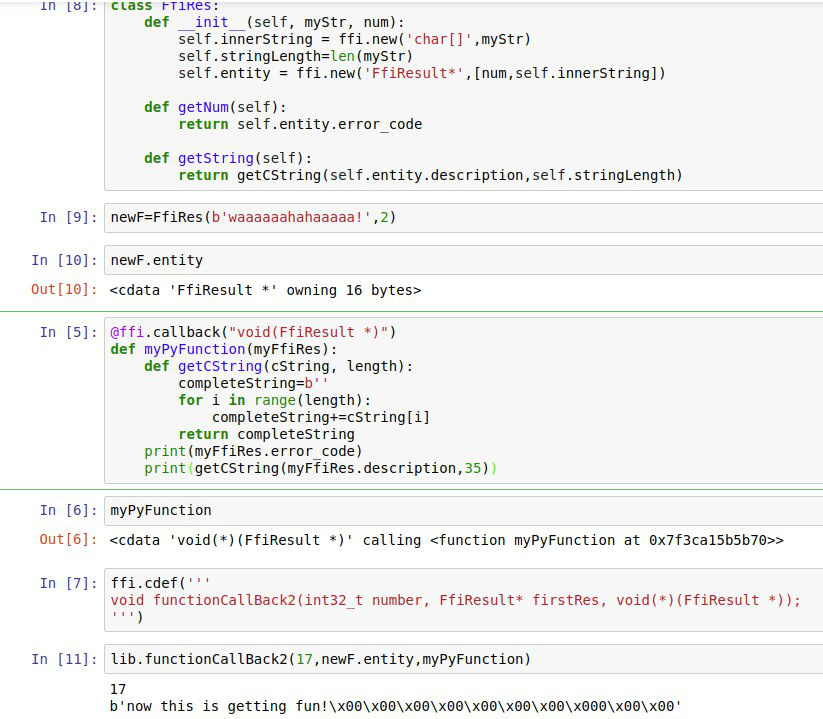This screenshot has width=823, height=719.
Task: Click the cdata function pointer output text
Action: (x=446, y=540)
